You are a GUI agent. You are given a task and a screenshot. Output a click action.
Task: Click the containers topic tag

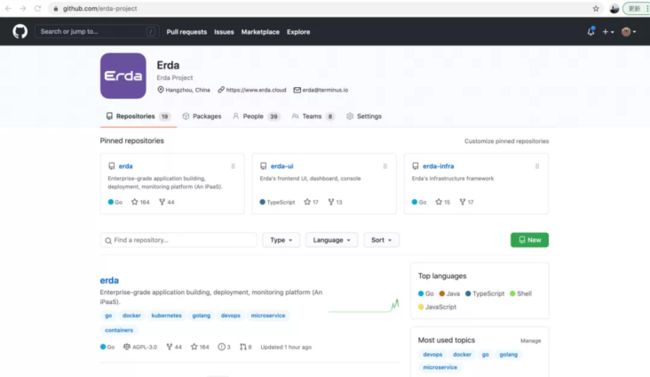coord(119,330)
